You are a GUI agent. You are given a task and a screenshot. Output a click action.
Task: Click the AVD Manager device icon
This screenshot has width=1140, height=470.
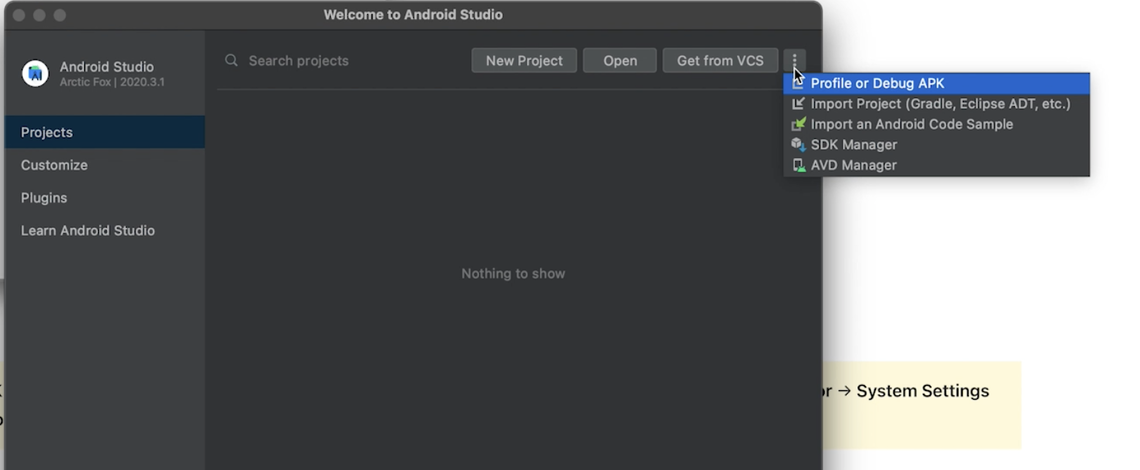798,165
